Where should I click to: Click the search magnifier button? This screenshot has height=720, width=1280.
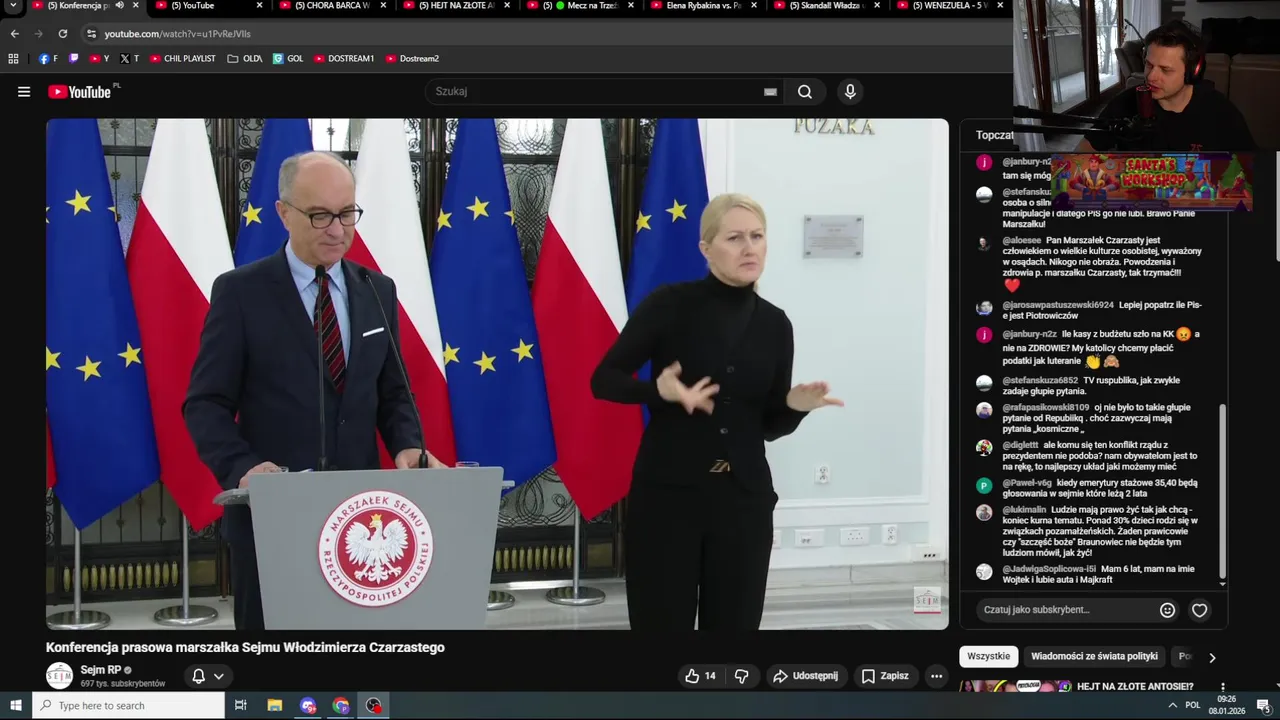pos(805,92)
